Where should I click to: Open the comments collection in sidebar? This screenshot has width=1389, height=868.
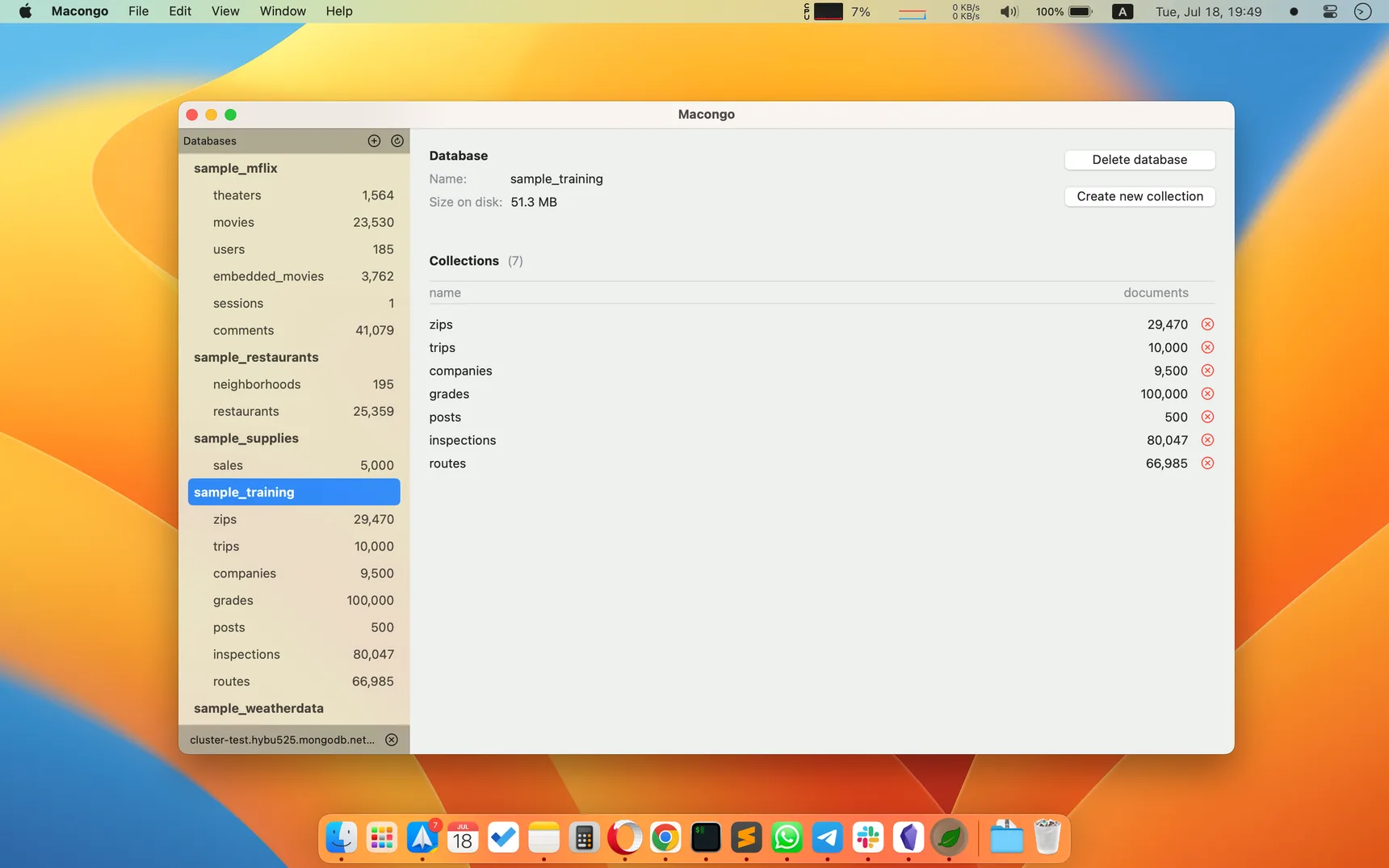294,330
